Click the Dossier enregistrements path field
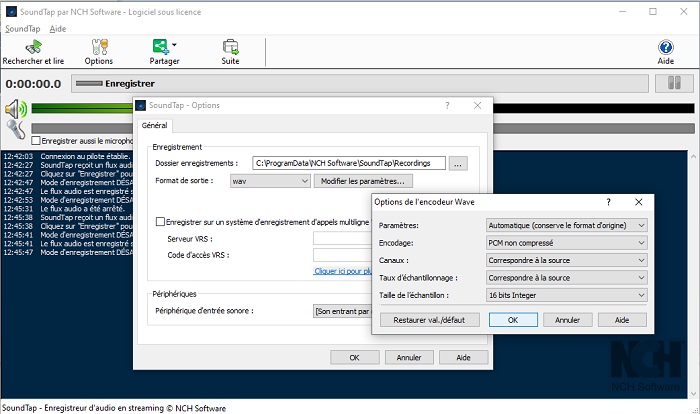This screenshot has height=414, width=700. coord(349,163)
